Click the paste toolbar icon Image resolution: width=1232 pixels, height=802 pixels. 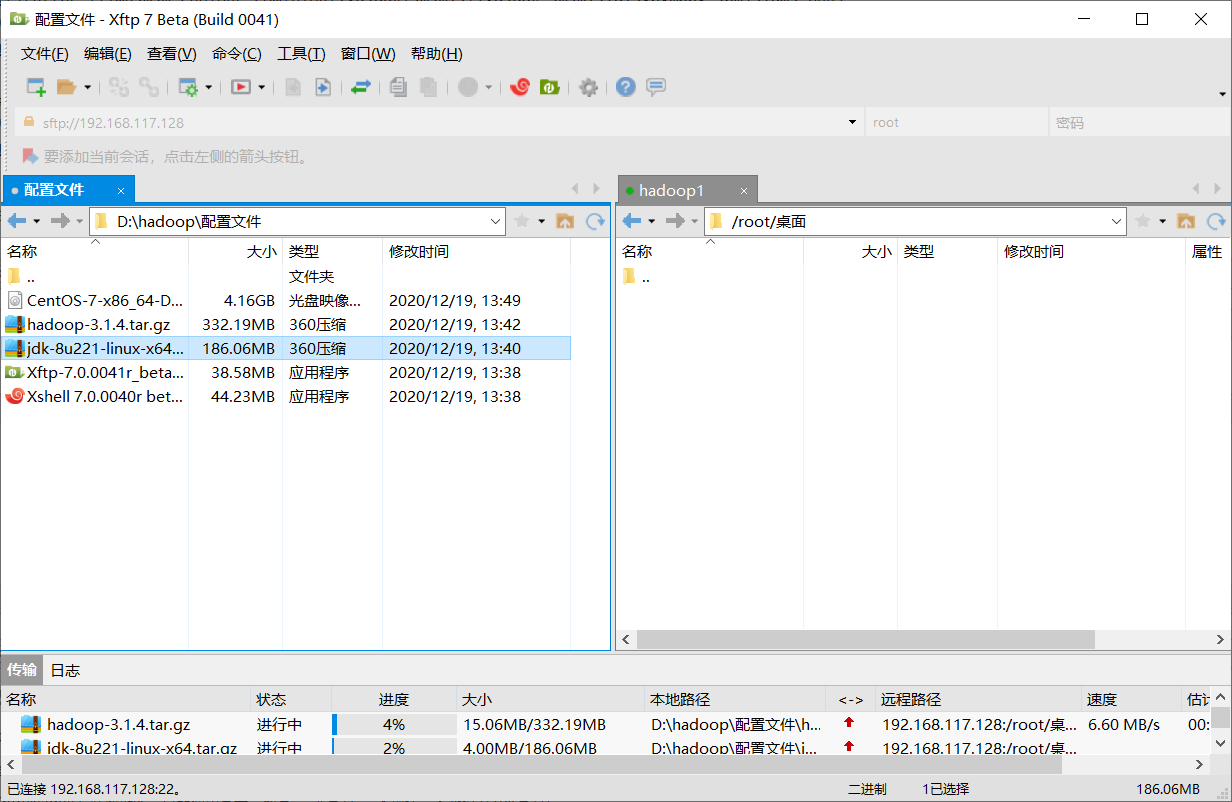click(x=428, y=87)
